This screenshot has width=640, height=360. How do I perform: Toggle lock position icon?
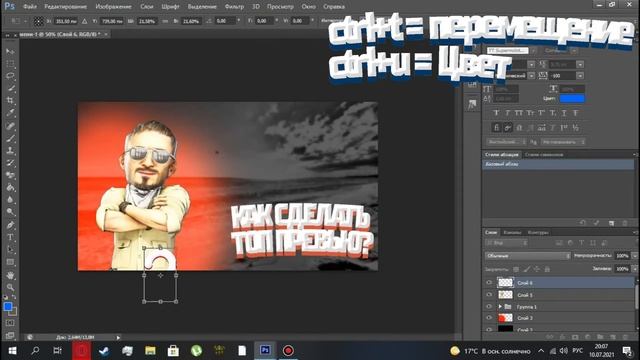[537, 269]
